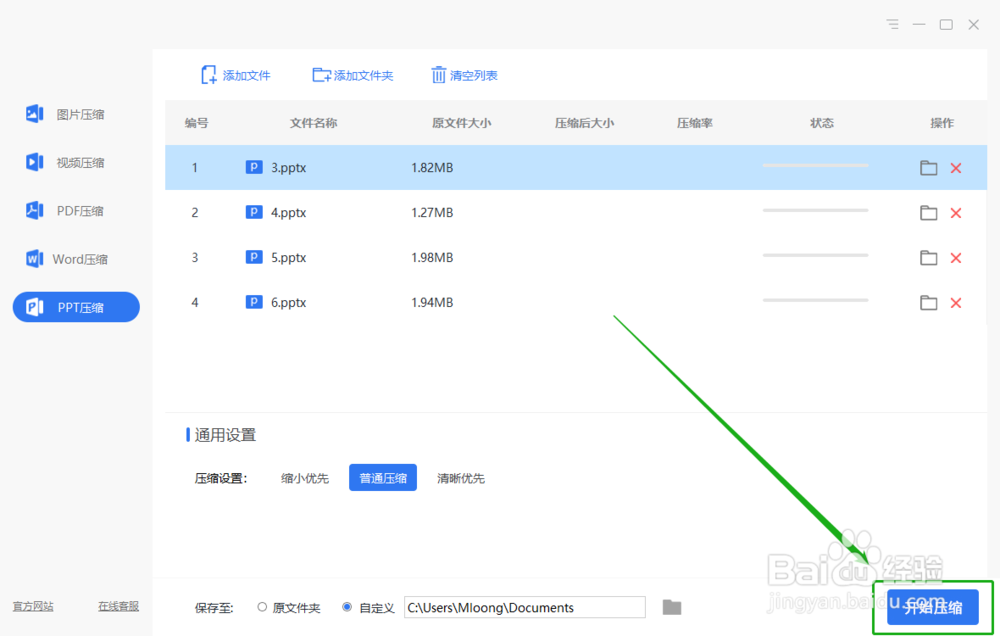Screen dimensions: 1000x636
Task: Open output folder for 4.pptx
Action: 928,213
